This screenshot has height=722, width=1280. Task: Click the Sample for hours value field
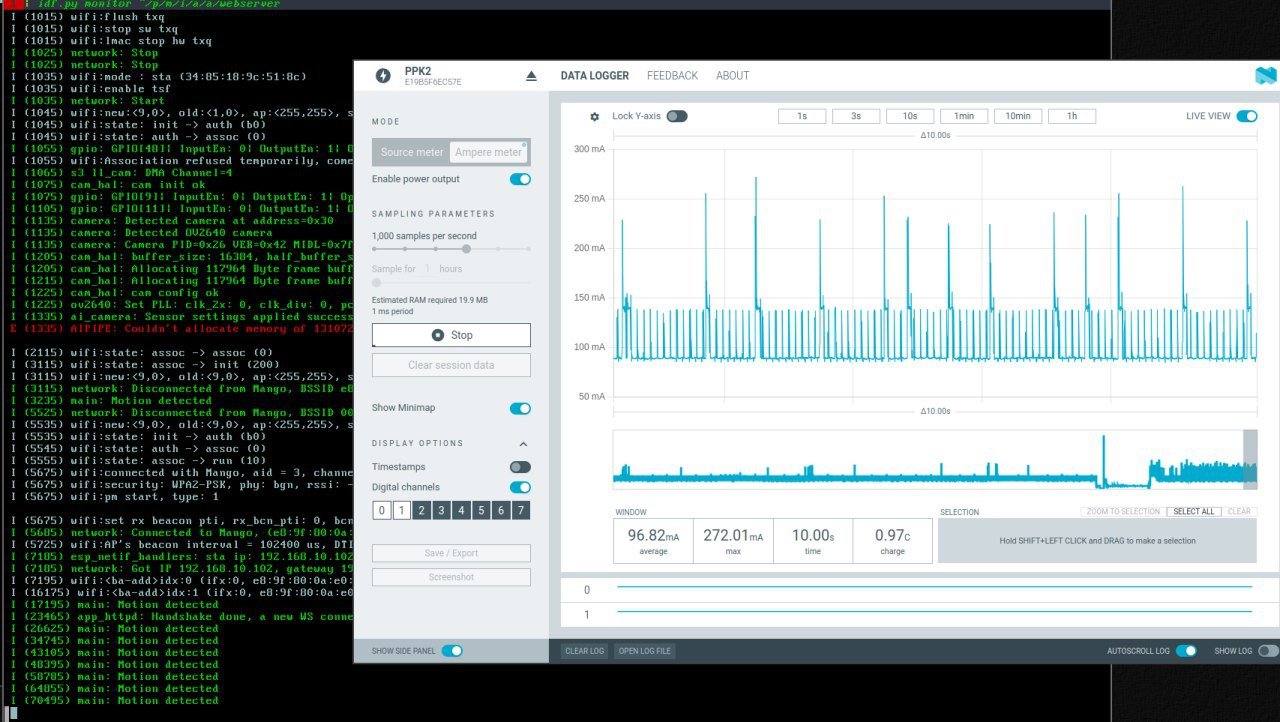[427, 269]
